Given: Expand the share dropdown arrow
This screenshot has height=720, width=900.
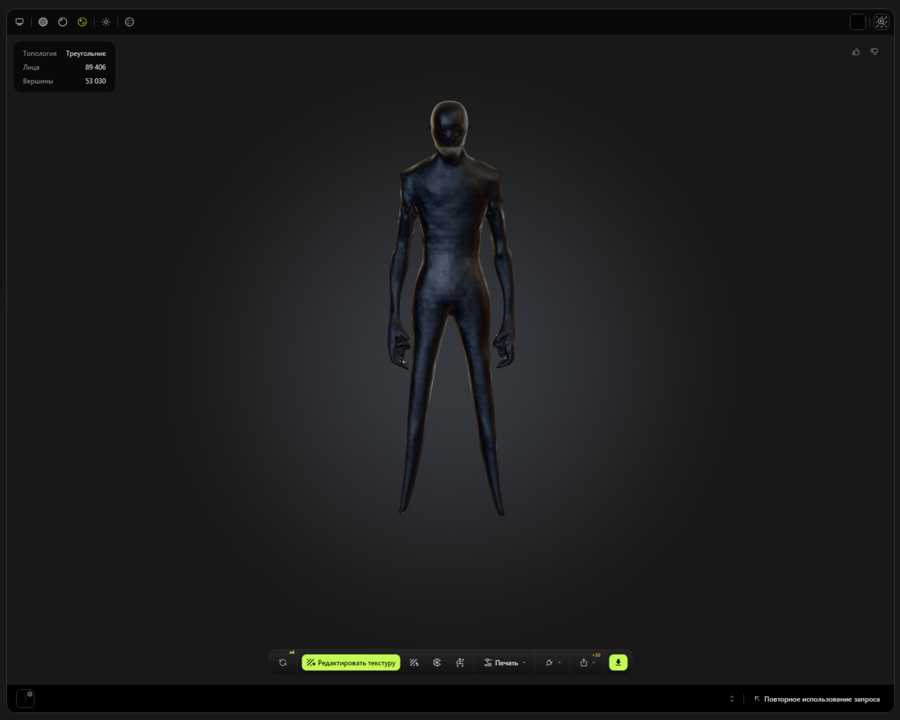Looking at the screenshot, I should (594, 663).
